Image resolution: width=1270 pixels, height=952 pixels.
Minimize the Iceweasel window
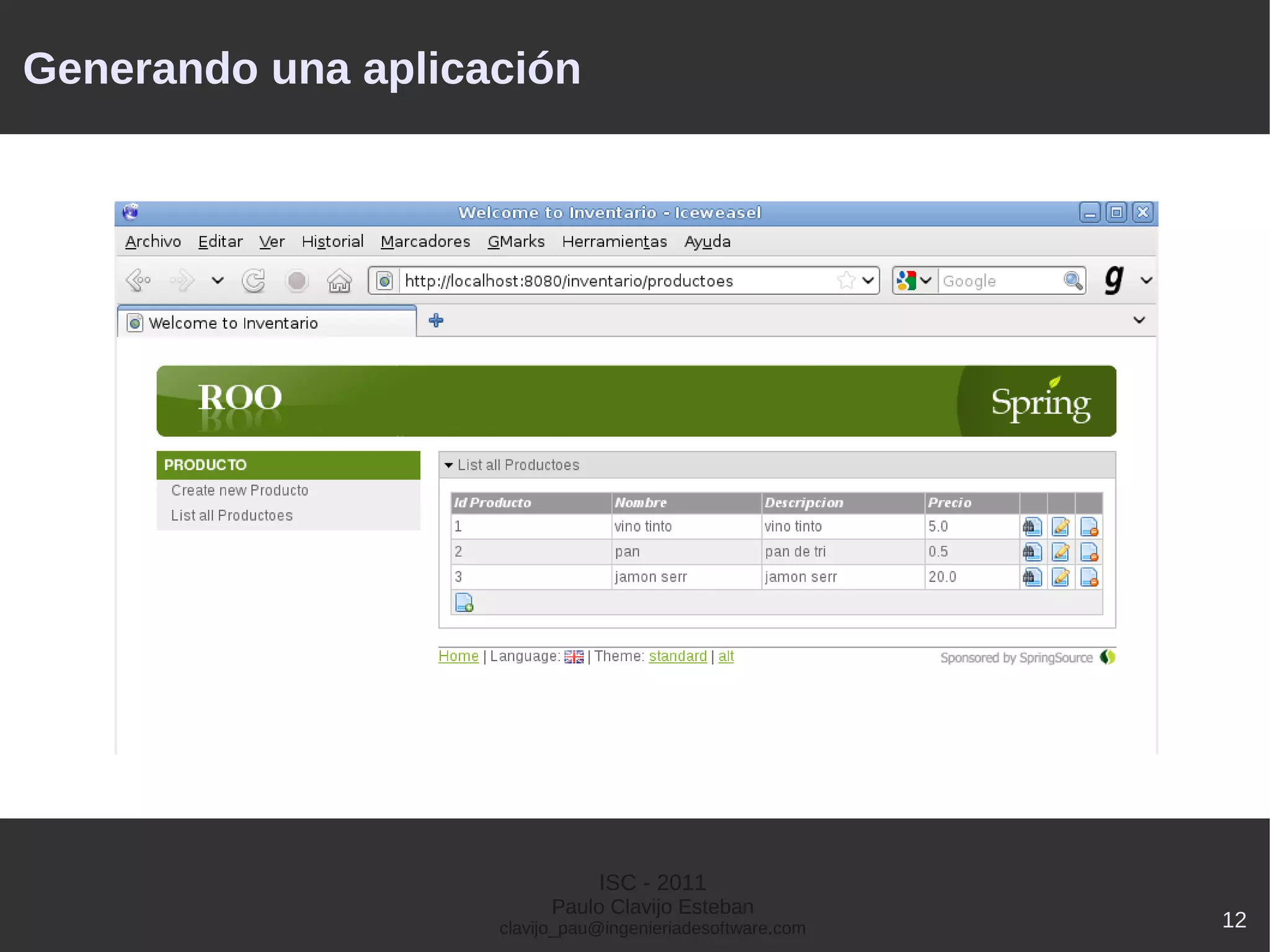click(x=1090, y=213)
